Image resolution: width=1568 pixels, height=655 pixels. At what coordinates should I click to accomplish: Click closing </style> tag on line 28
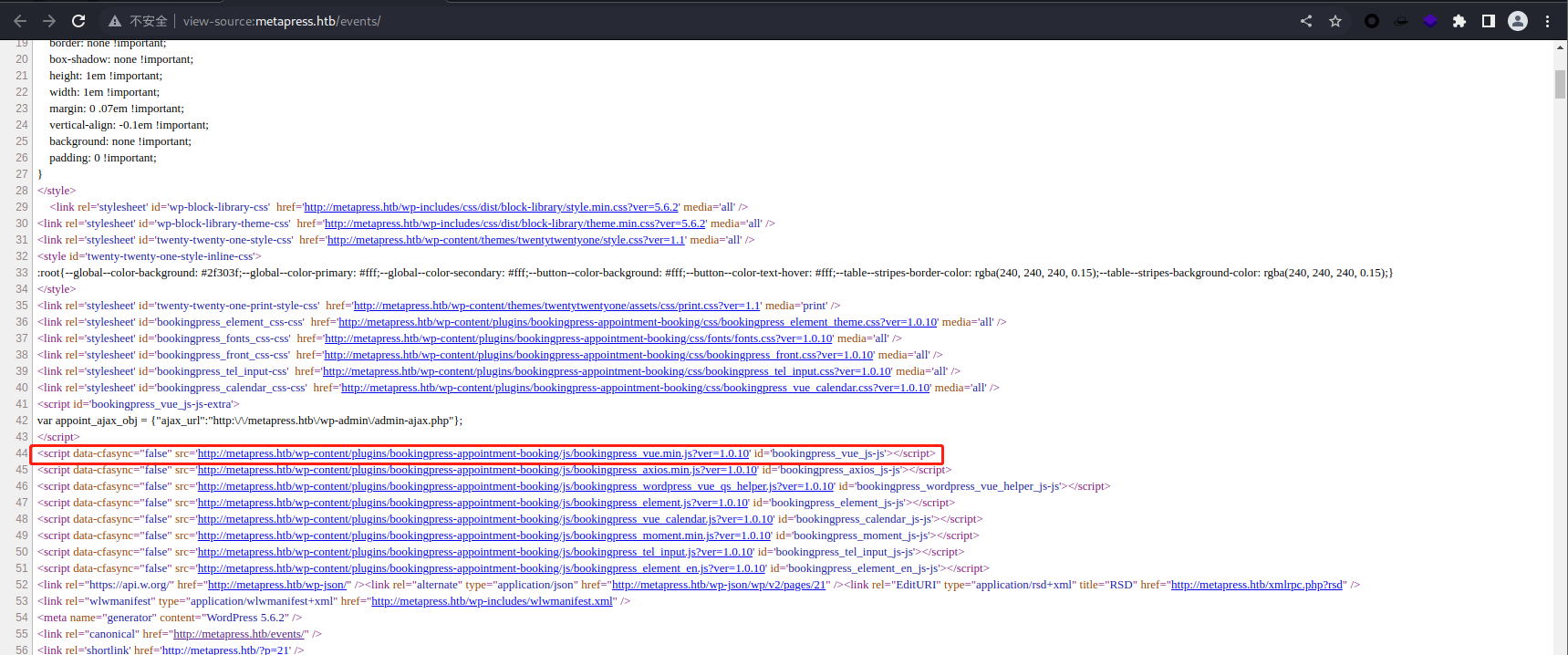(57, 191)
